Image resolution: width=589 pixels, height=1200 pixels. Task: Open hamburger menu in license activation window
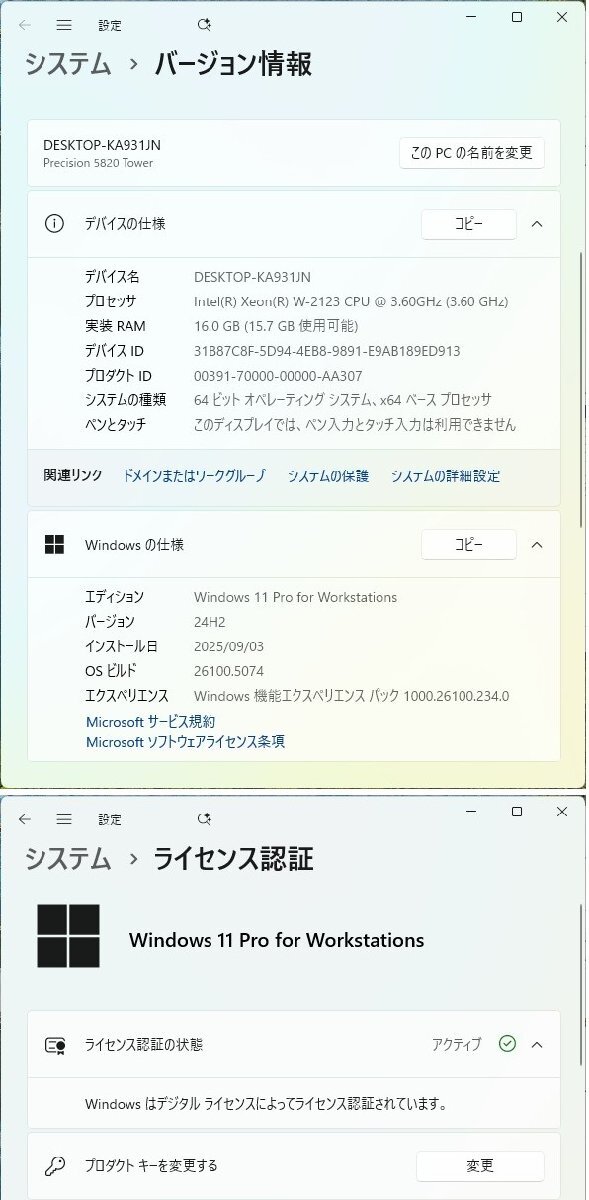[x=64, y=819]
